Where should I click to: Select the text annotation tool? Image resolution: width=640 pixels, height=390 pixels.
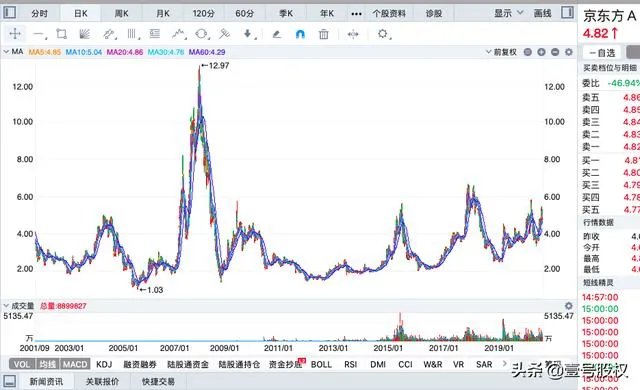[154, 34]
